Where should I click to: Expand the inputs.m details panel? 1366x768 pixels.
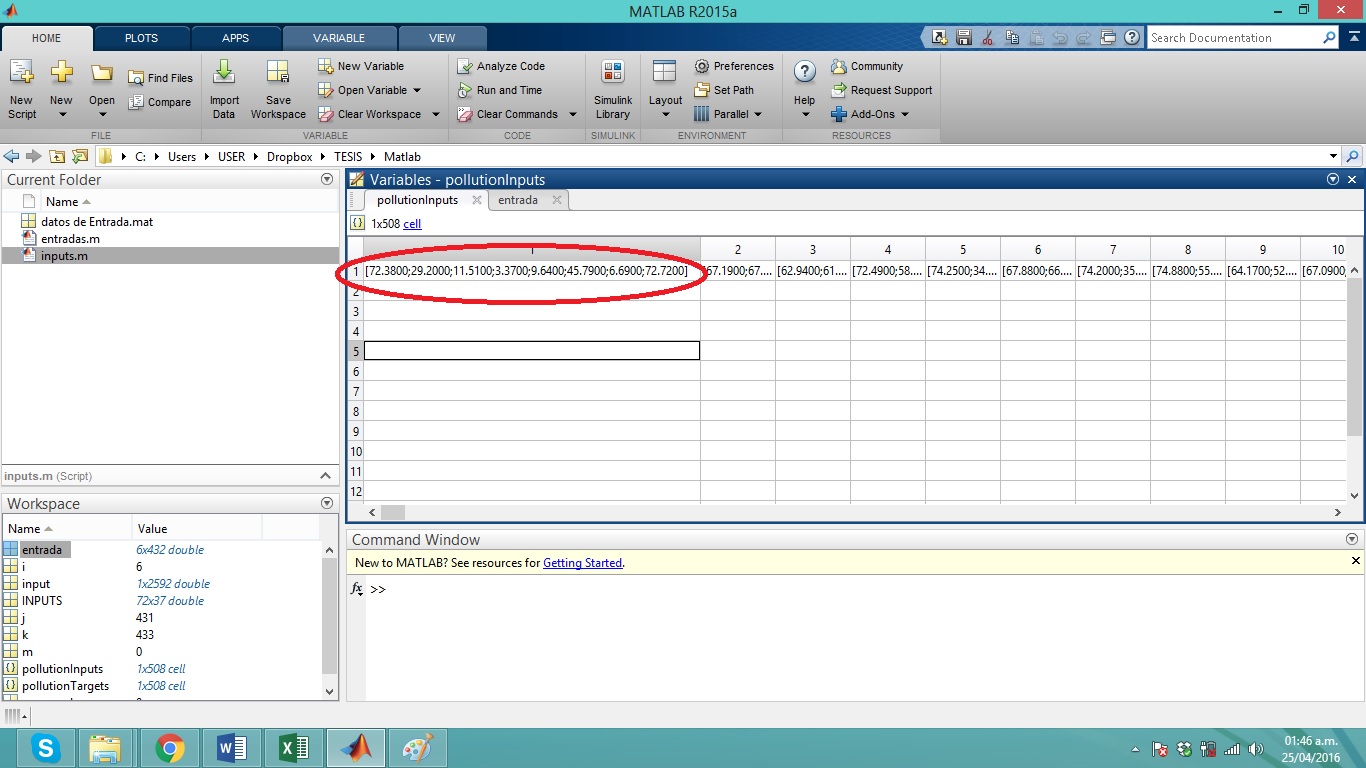[325, 477]
